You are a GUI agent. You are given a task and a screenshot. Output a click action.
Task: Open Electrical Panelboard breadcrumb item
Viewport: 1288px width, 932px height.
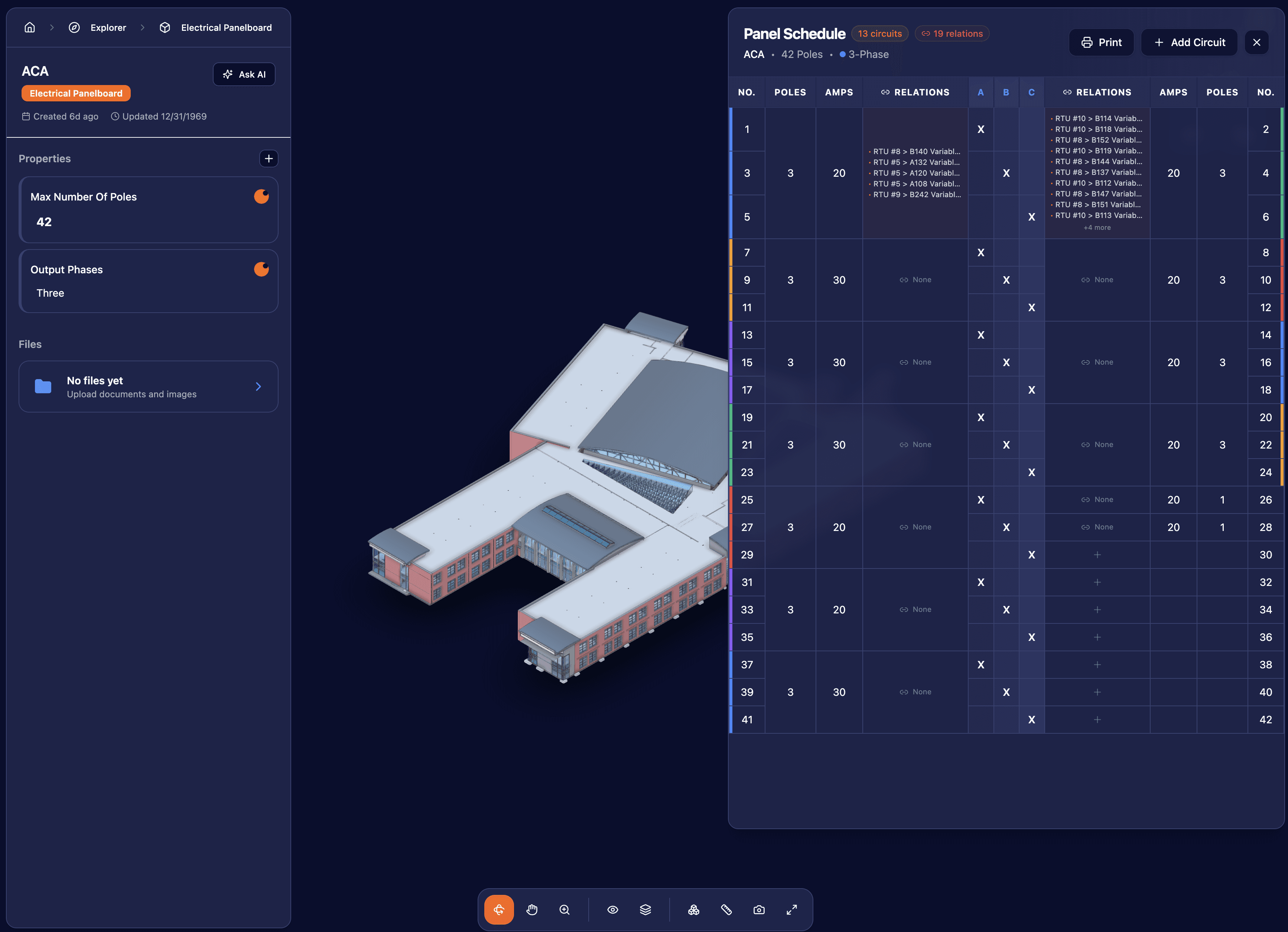226,27
